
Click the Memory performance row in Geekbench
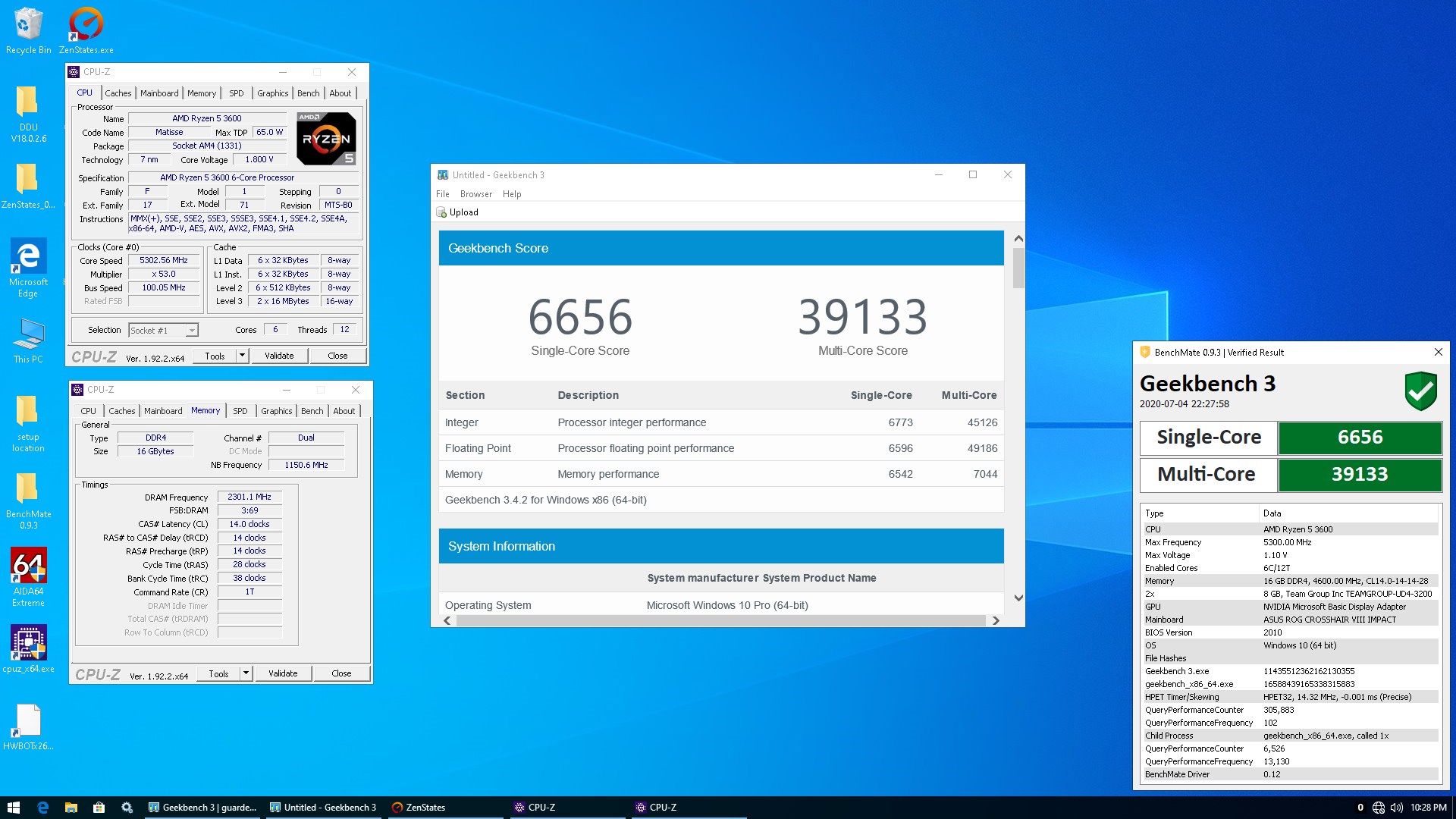coord(721,474)
